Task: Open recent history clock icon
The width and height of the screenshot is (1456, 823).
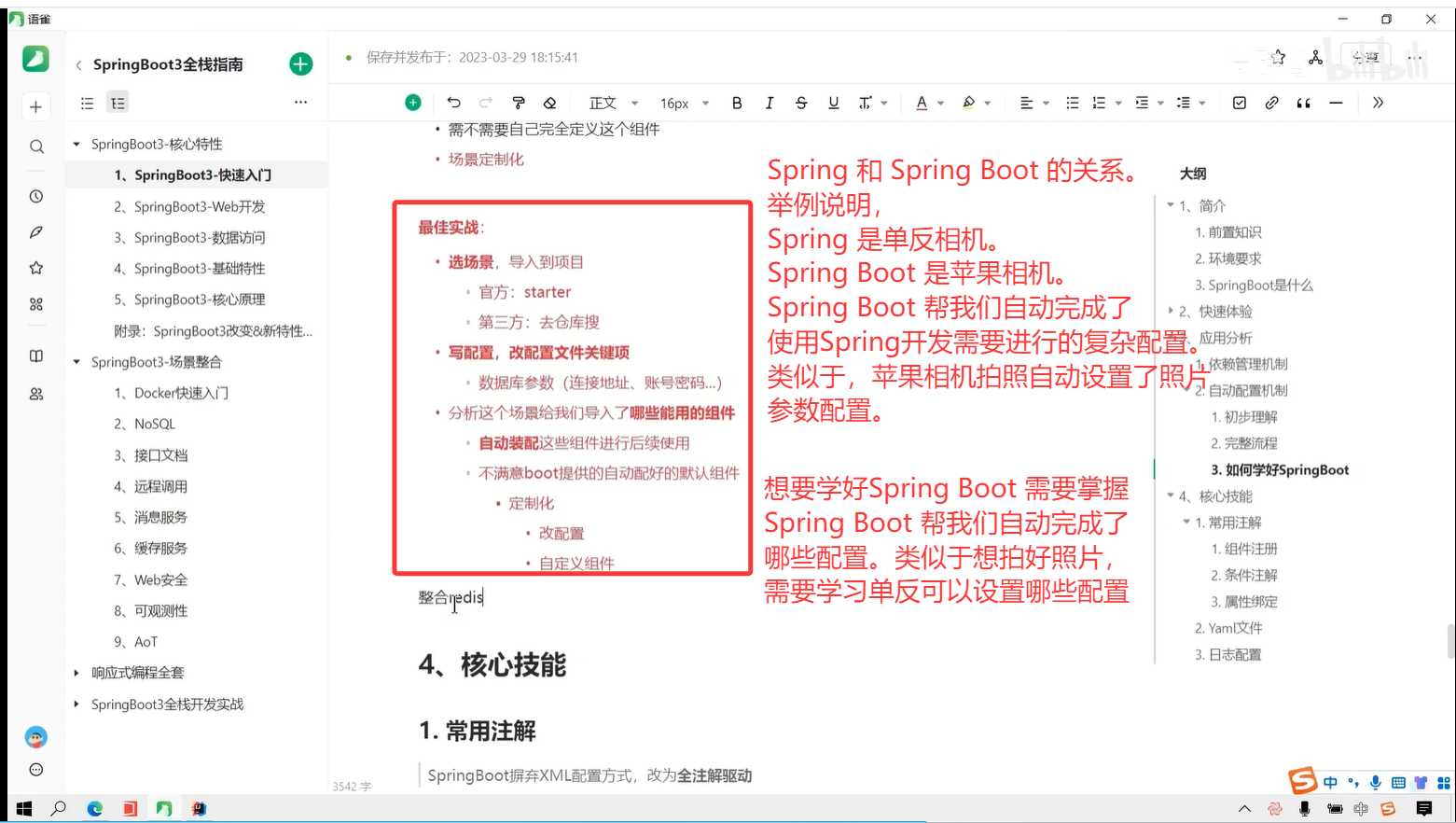Action: pyautogui.click(x=36, y=197)
